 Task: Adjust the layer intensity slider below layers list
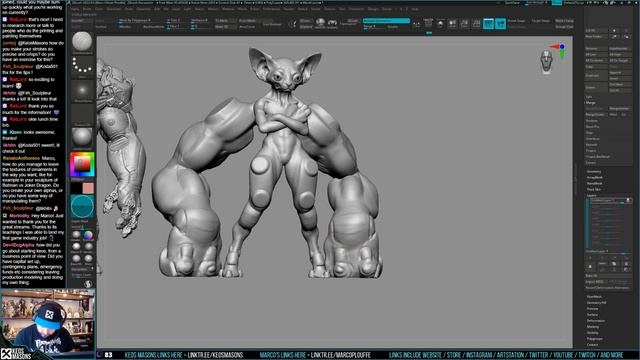coord(608,252)
